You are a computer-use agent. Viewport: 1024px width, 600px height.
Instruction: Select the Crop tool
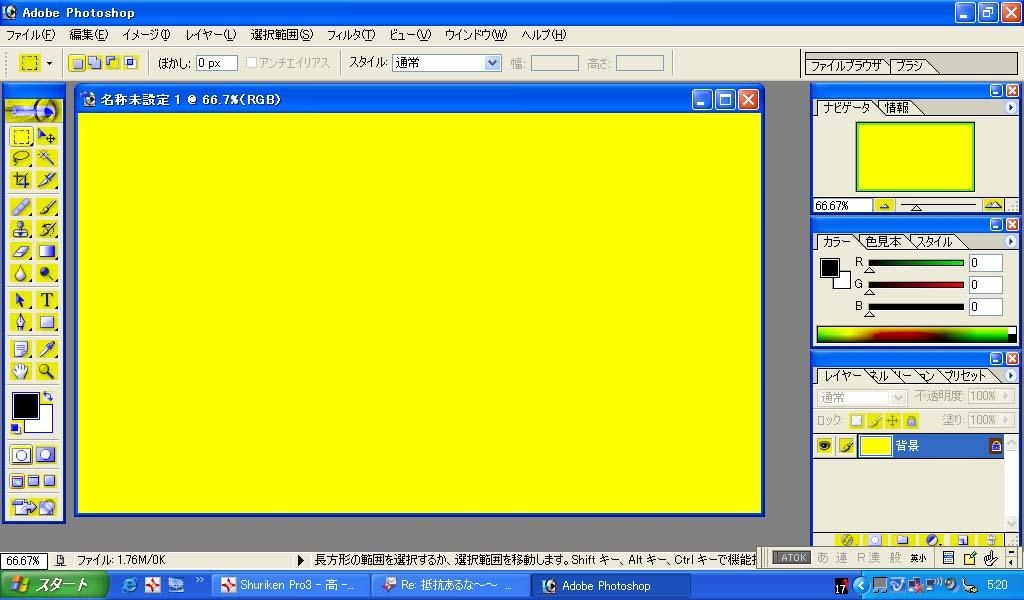coord(21,180)
